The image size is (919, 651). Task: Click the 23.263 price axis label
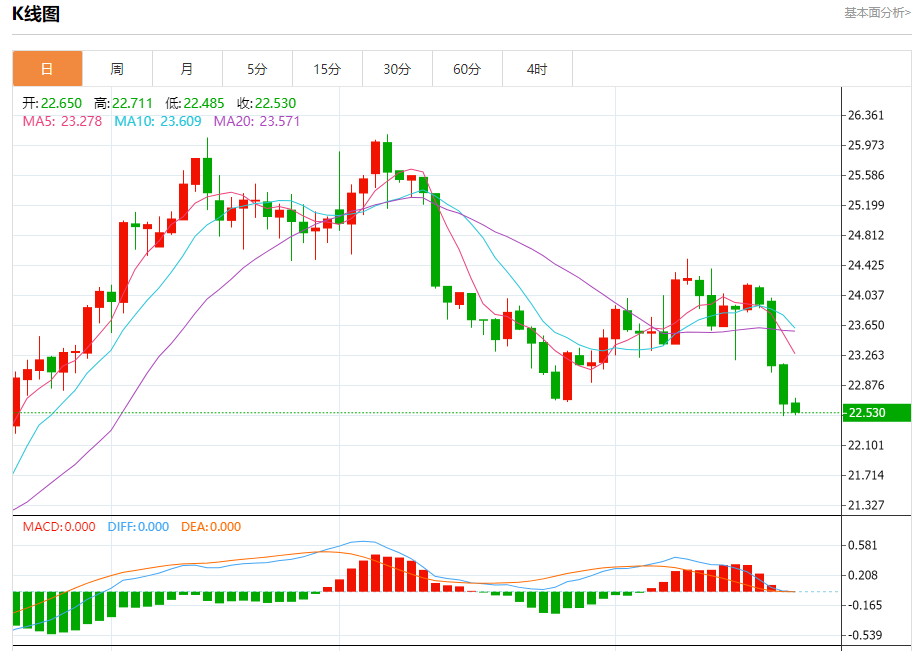[x=866, y=355]
